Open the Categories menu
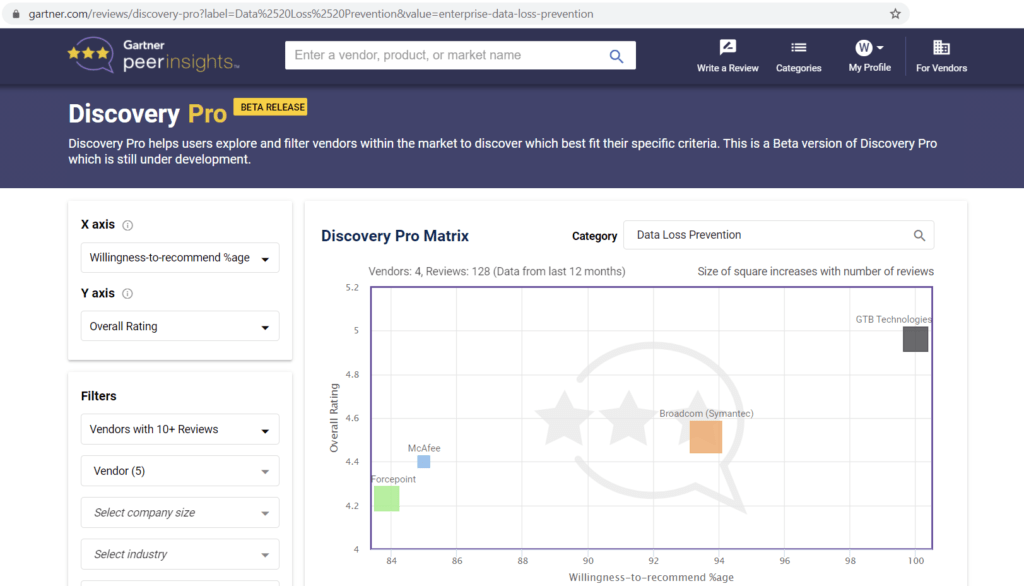 798,56
